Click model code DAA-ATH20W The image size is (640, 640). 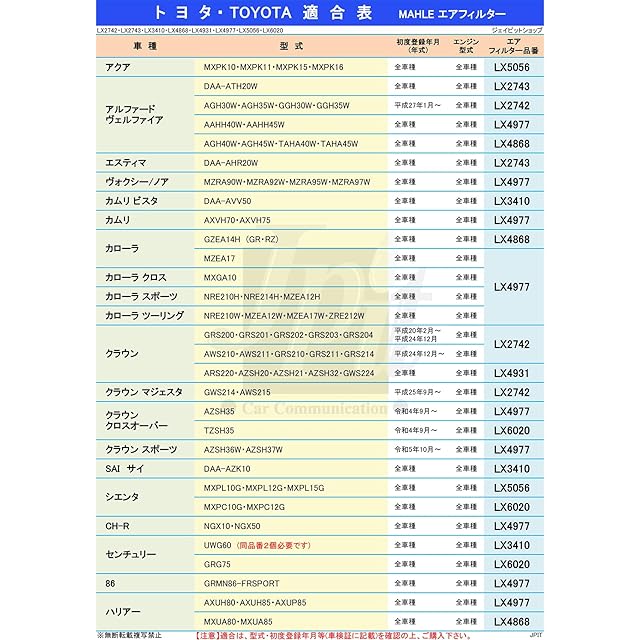coord(231,87)
